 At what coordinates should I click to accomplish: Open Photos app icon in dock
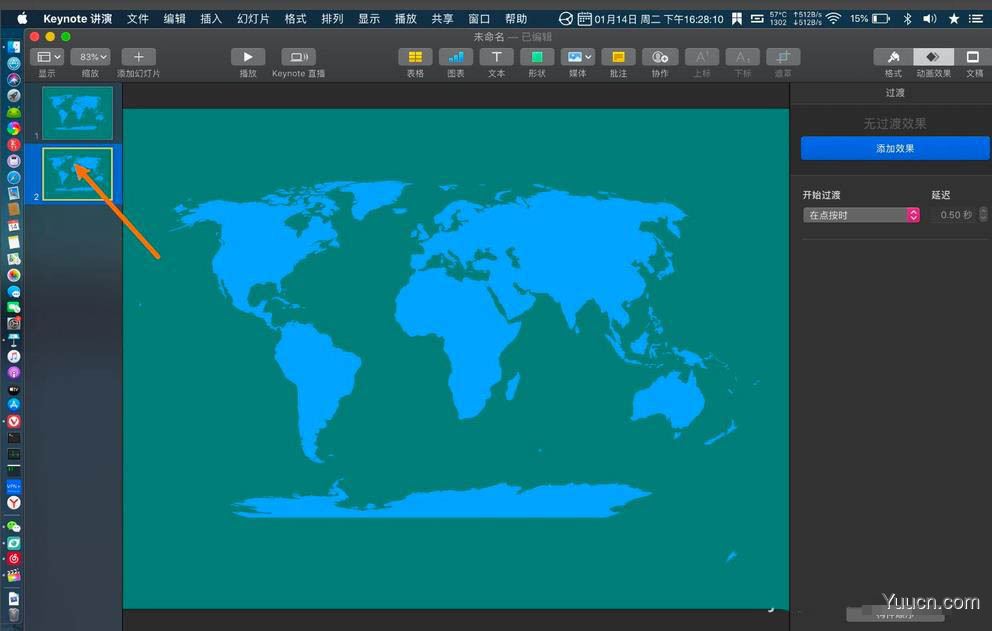14,275
